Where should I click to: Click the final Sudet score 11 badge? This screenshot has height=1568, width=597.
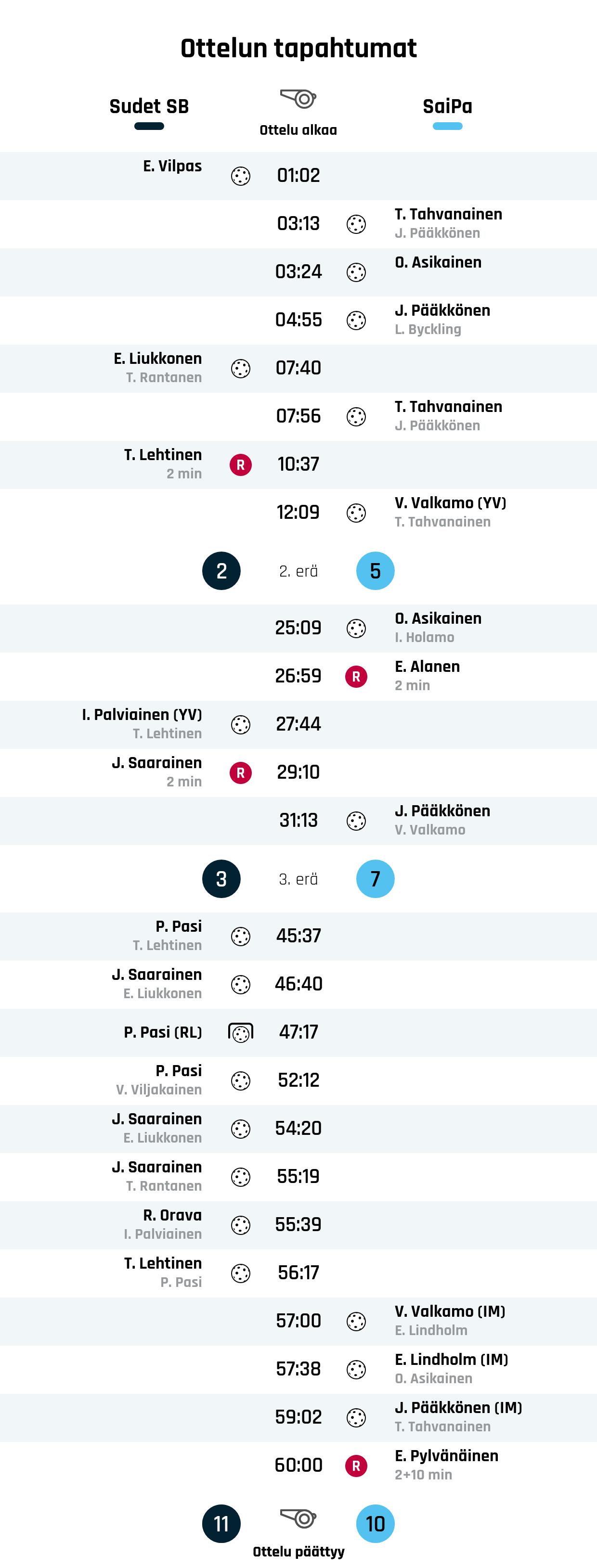(222, 1524)
